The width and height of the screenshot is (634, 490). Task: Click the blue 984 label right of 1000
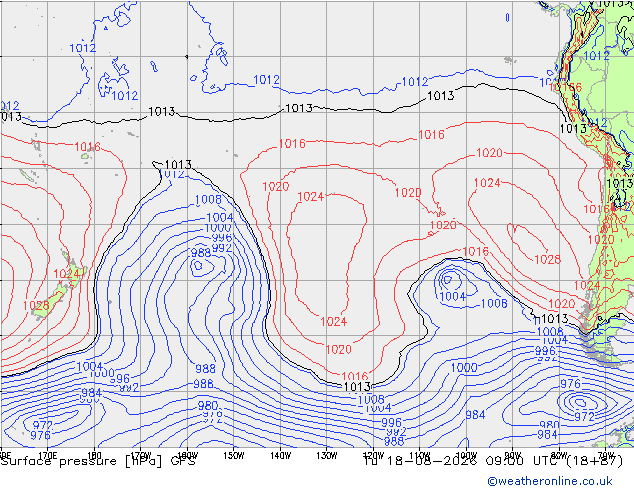click(475, 414)
